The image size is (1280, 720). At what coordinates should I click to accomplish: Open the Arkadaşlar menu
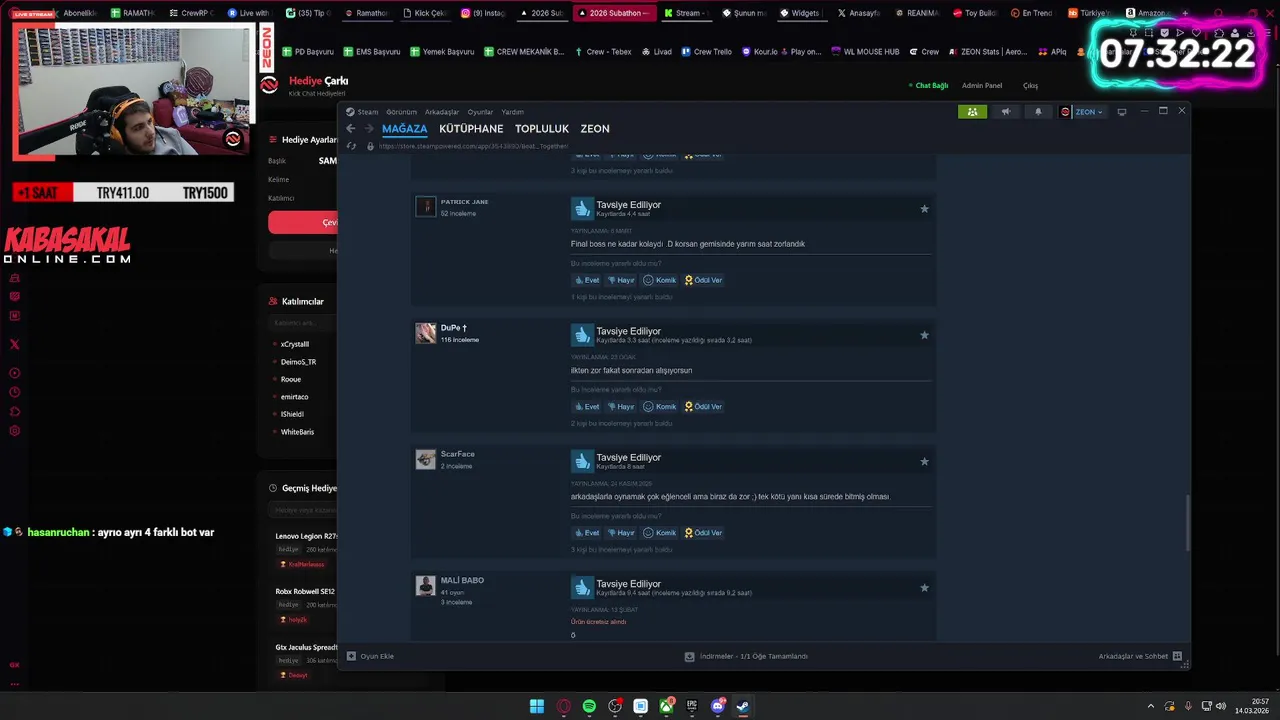coord(442,112)
